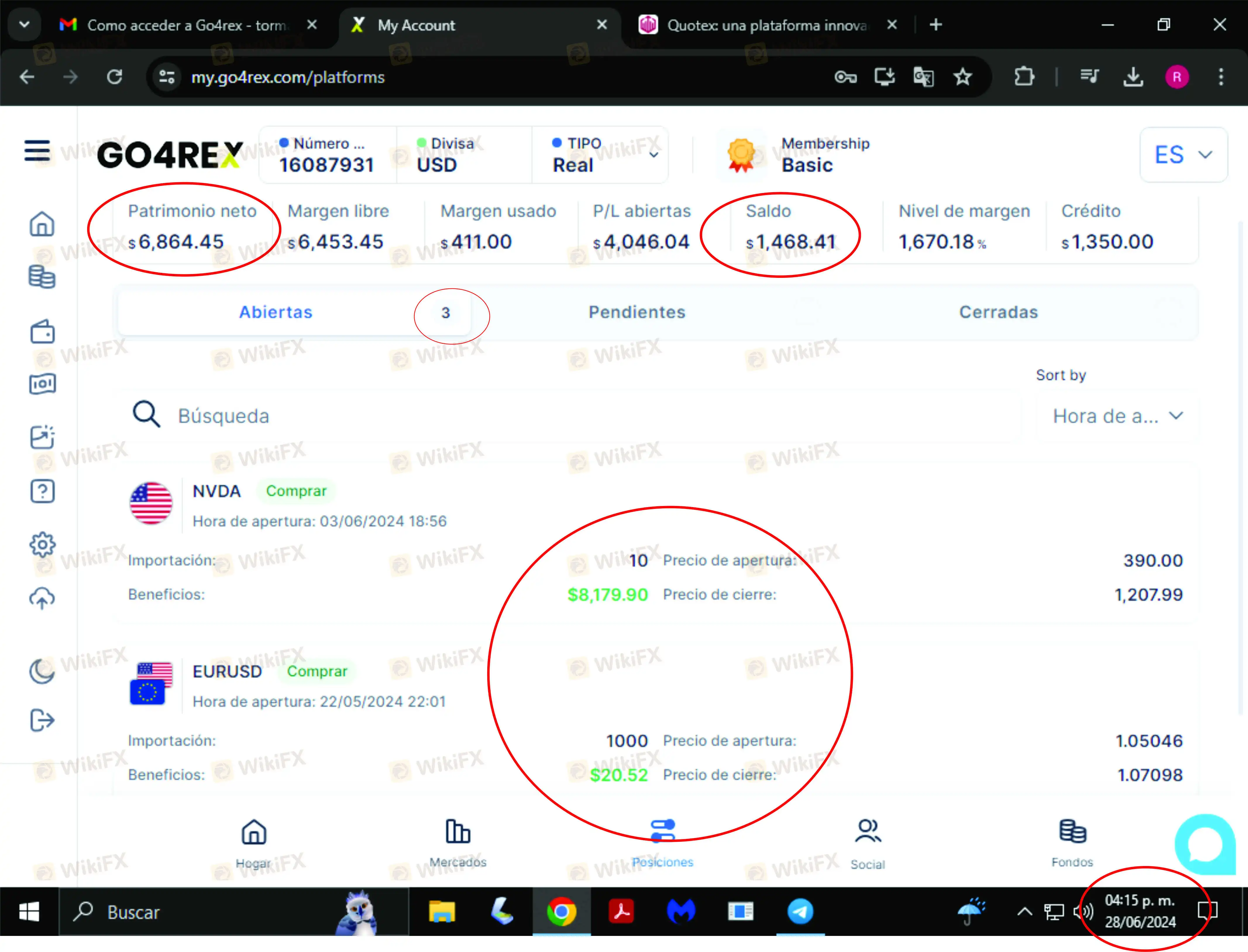Switch to the Quotex browser tab
Screen dimensions: 1248x952
pos(769,25)
